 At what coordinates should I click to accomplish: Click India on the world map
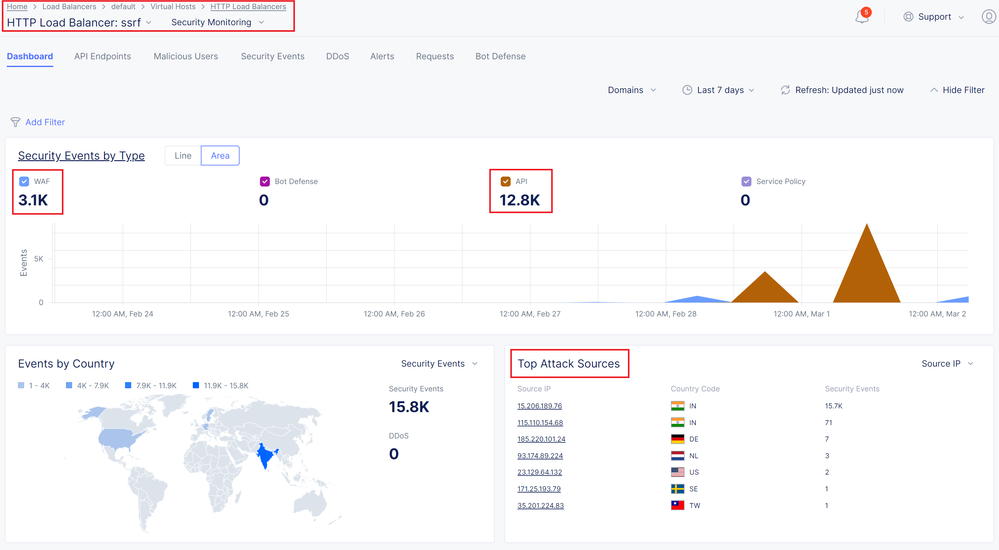[x=265, y=457]
